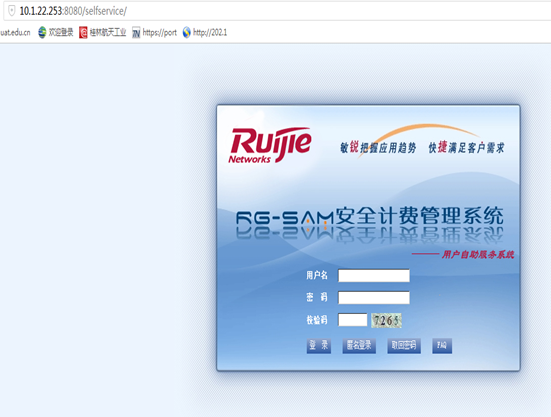Click the Ruijie Networks logo
Screen dimensions: 551x417
point(270,145)
